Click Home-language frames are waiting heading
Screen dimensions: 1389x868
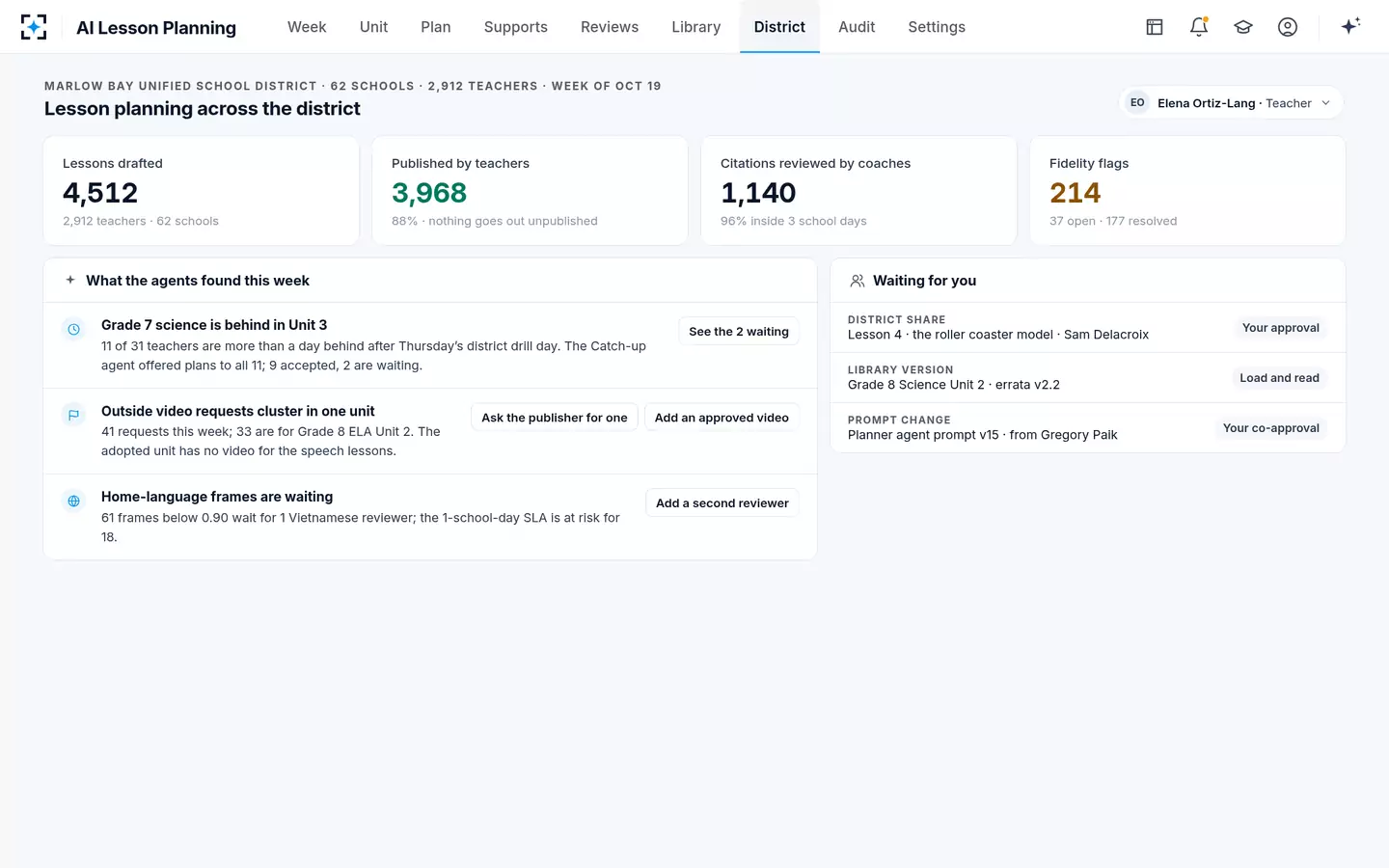coord(217,497)
